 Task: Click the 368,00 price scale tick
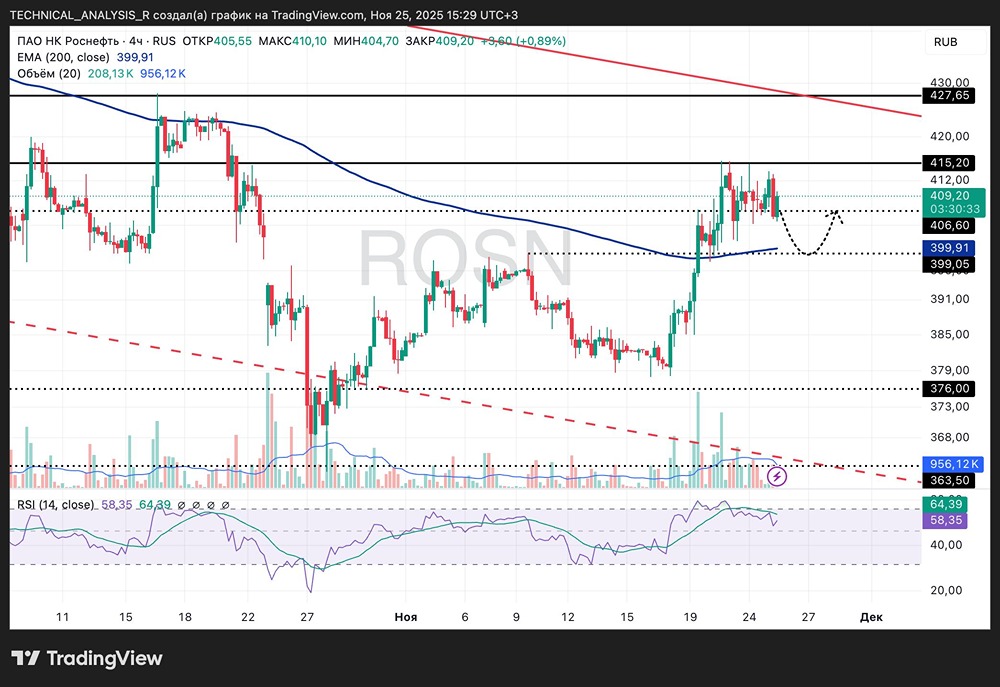coord(950,437)
